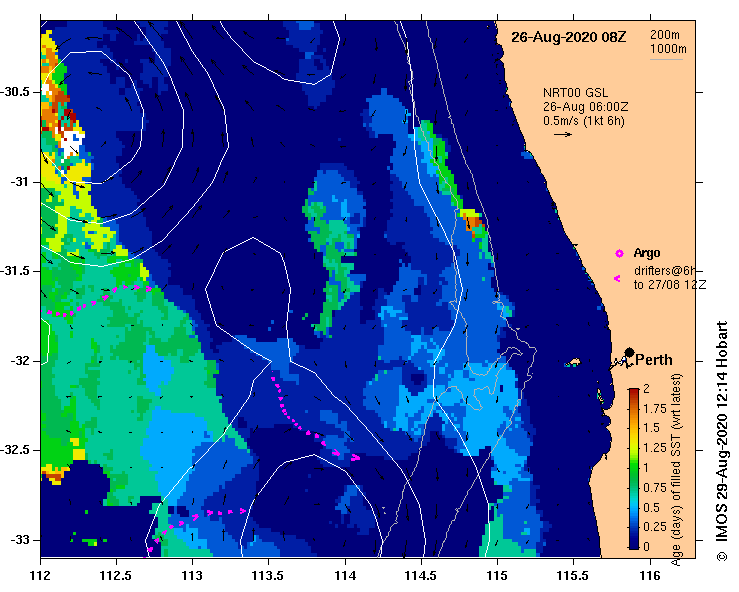Click the 'to 27/08 12Z' text
The height and width of the screenshot is (592, 739).
[x=670, y=285]
